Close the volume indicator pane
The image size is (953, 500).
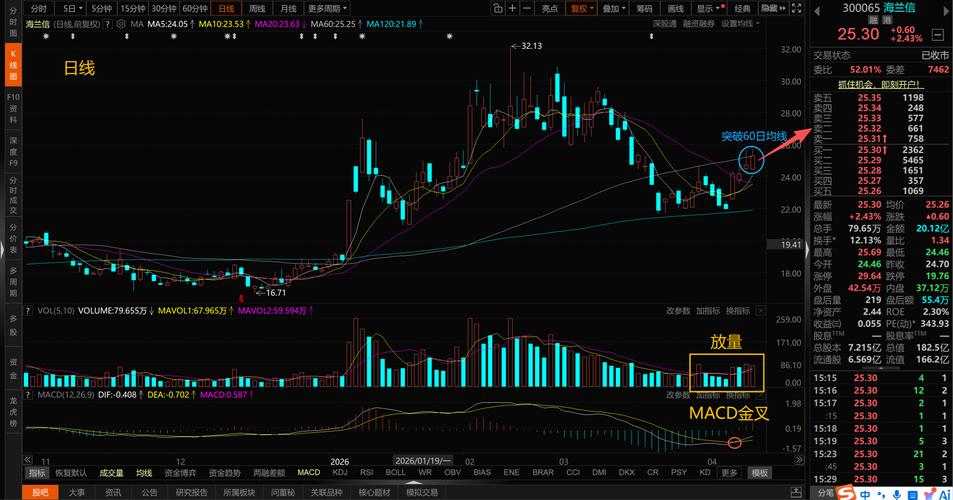coord(760,310)
